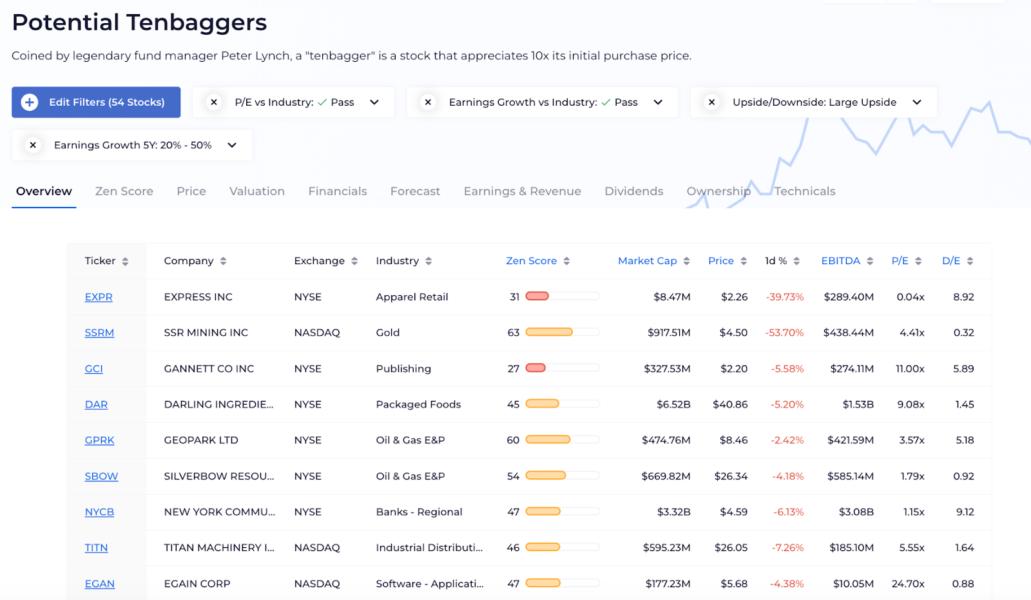
Task: Remove the Upside/Downside filter chip
Action: pyautogui.click(x=711, y=103)
